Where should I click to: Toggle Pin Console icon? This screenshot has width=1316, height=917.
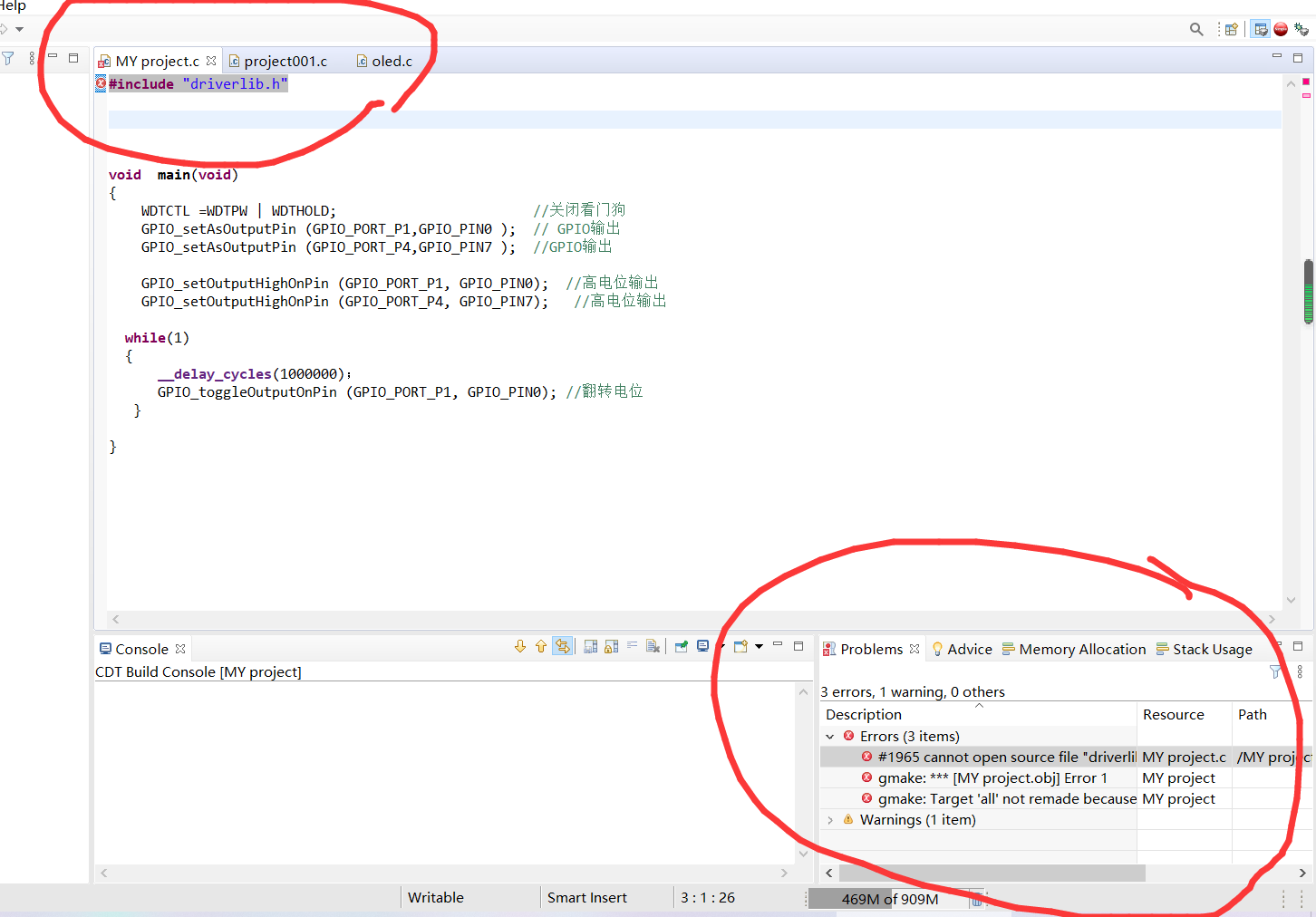[681, 646]
